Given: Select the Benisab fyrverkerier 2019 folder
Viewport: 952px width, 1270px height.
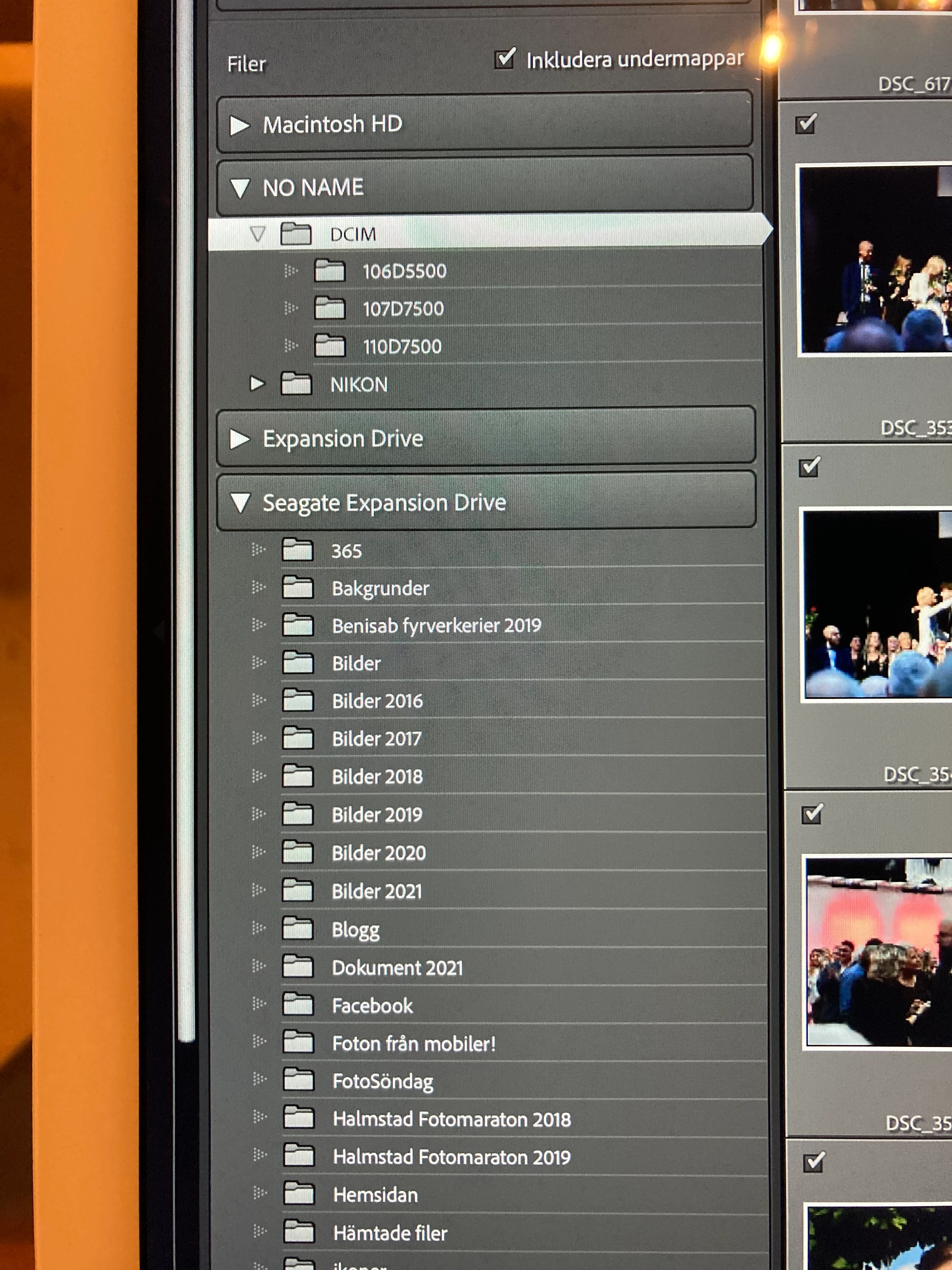Looking at the screenshot, I should coord(436,625).
